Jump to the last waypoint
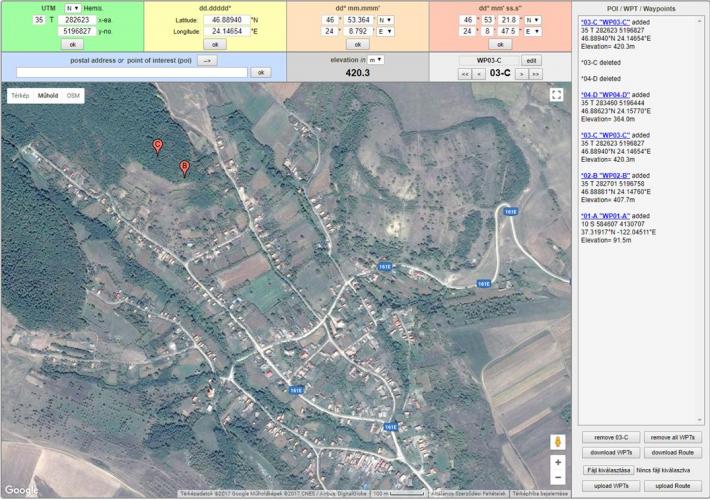The width and height of the screenshot is (710, 500). click(536, 74)
